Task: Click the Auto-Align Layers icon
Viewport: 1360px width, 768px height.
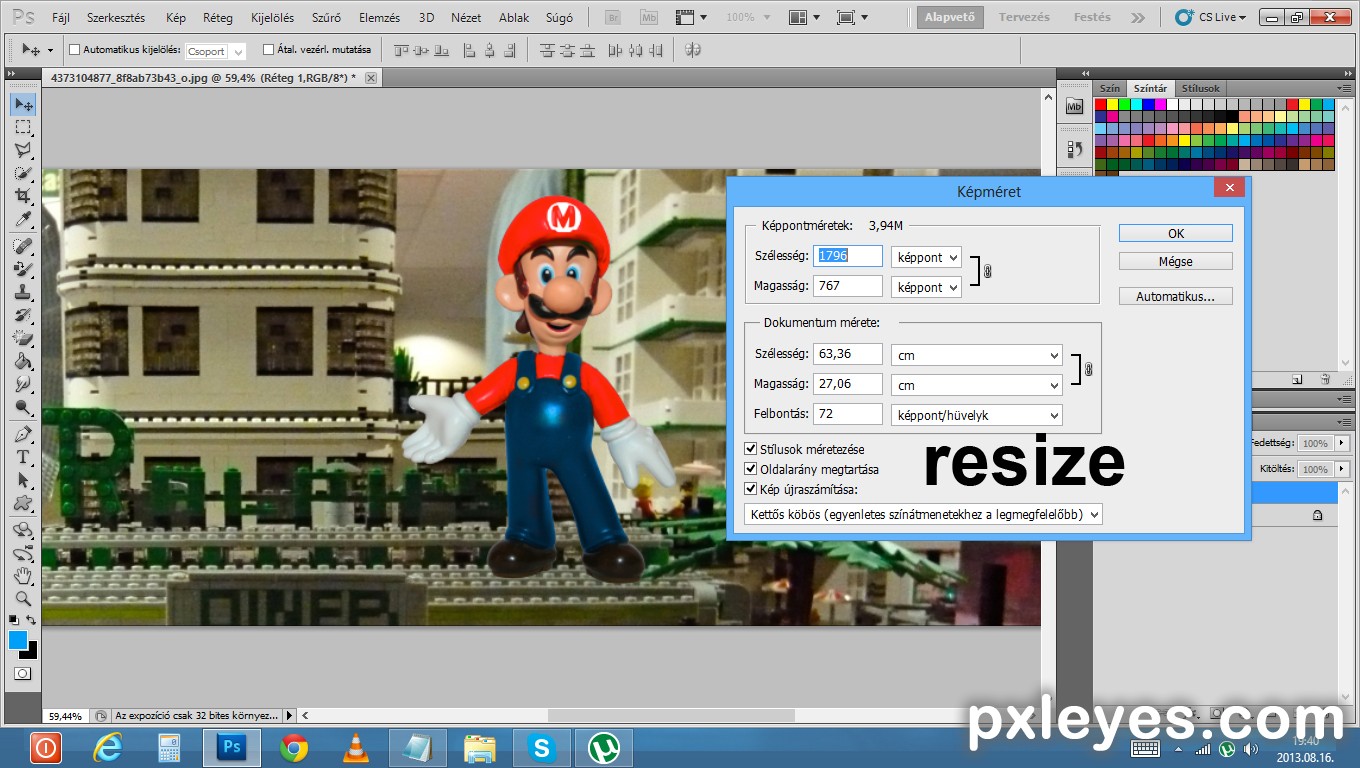Action: (692, 50)
